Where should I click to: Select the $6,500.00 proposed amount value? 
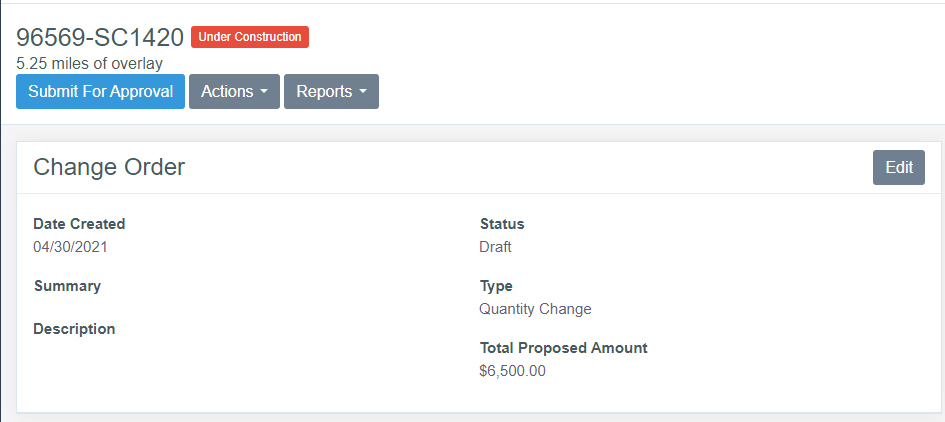pos(512,371)
